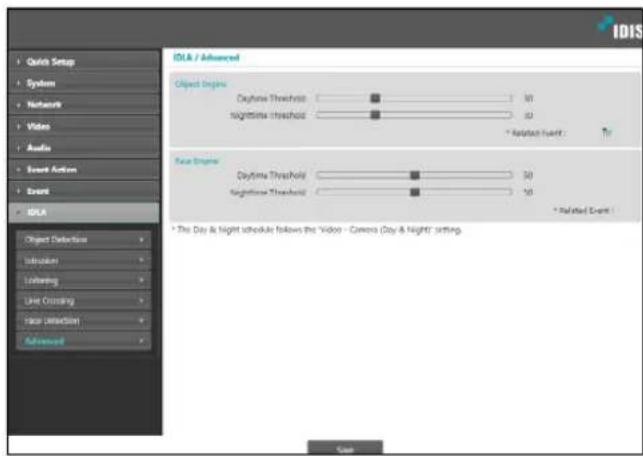Click the Save button

coord(345,448)
